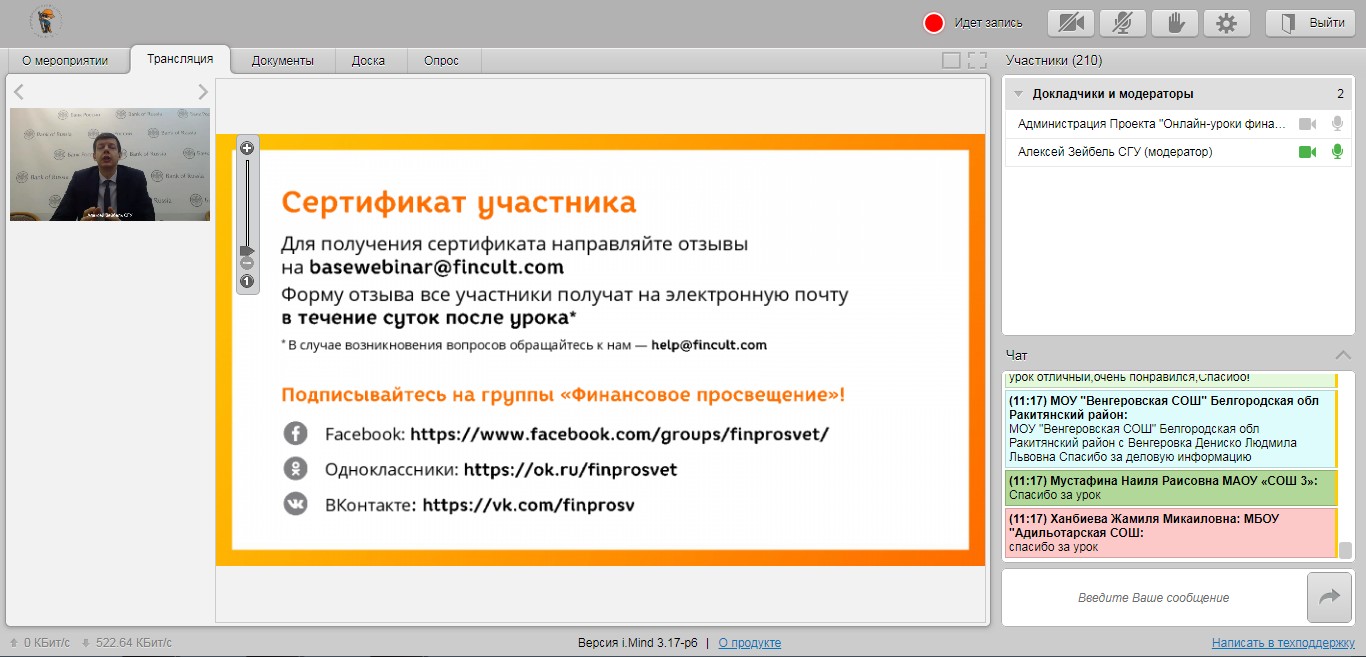The height and width of the screenshot is (657, 1366).
Task: Switch to windowed layout square icon
Action: point(951,61)
